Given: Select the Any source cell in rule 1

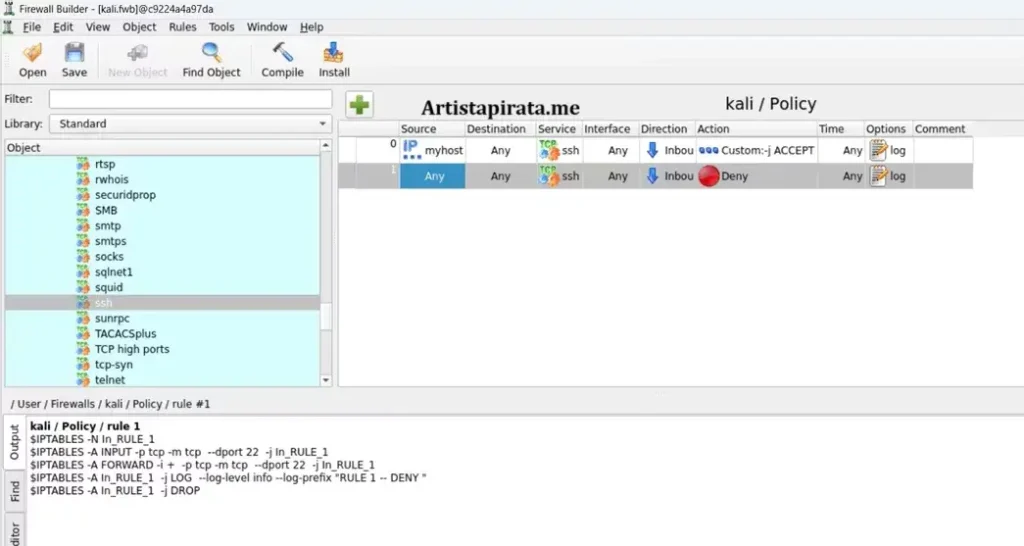Looking at the screenshot, I should (x=432, y=176).
